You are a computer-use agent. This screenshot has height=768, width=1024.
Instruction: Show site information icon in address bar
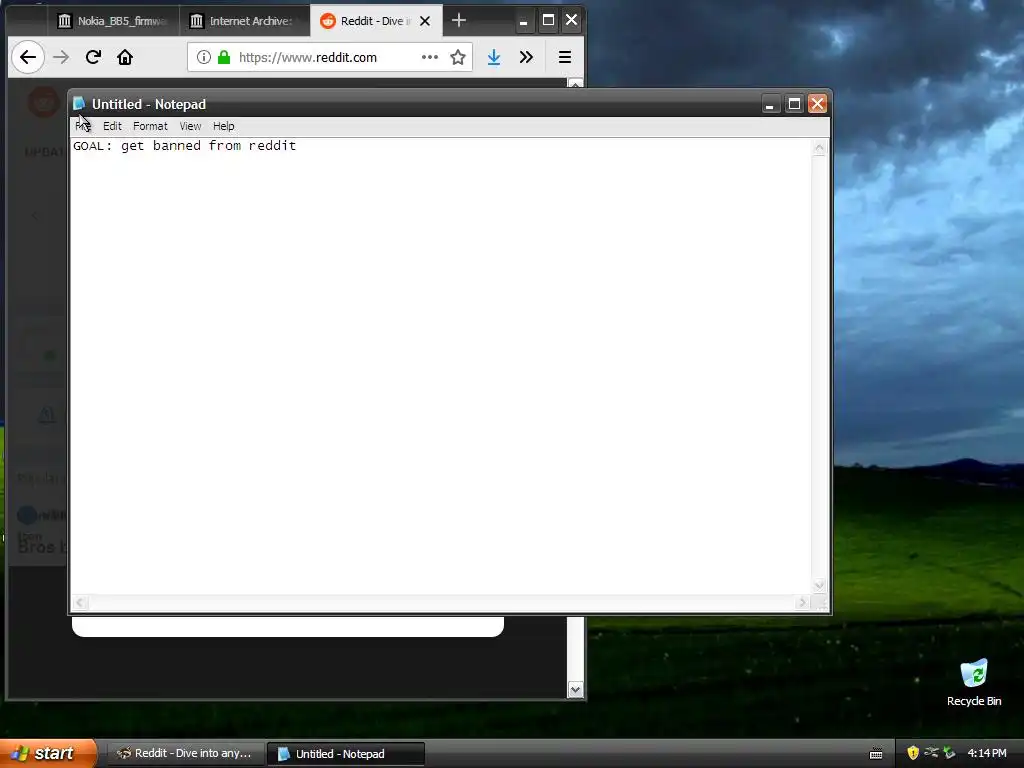[204, 57]
